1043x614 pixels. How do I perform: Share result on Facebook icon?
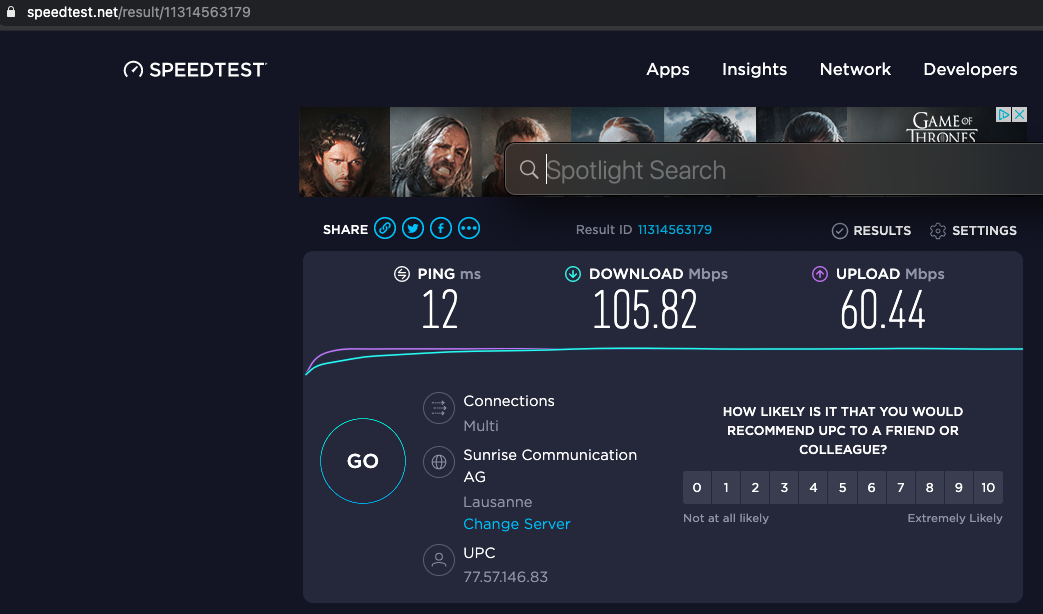pos(441,229)
